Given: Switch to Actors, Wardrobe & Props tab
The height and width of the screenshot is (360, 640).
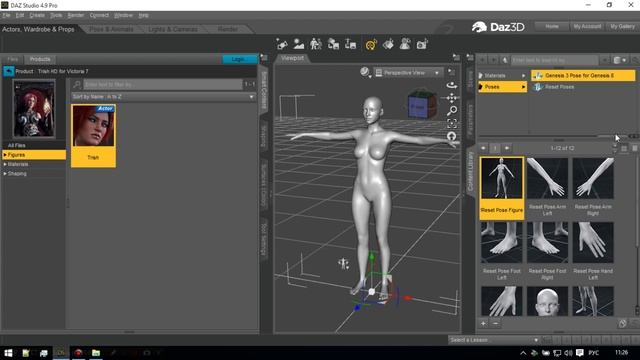Looking at the screenshot, I should click(x=38, y=29).
